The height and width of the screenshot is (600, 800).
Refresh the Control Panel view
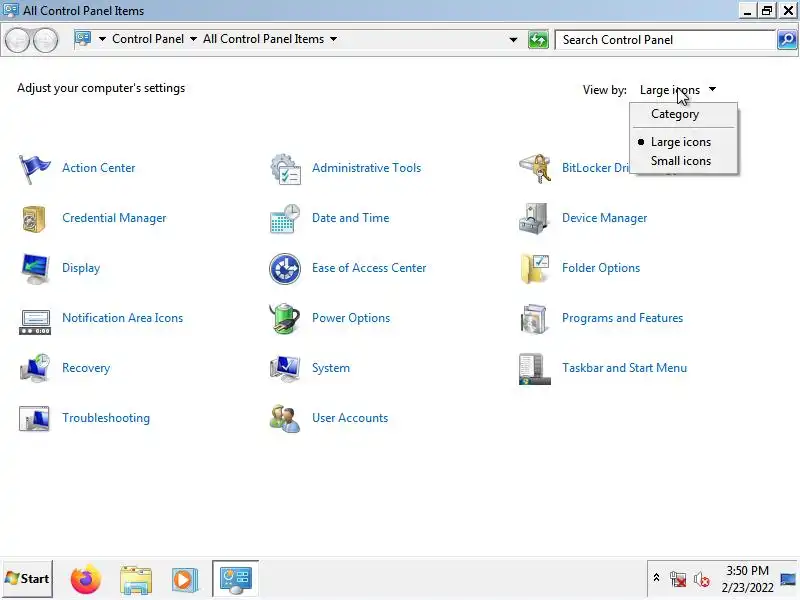point(538,40)
